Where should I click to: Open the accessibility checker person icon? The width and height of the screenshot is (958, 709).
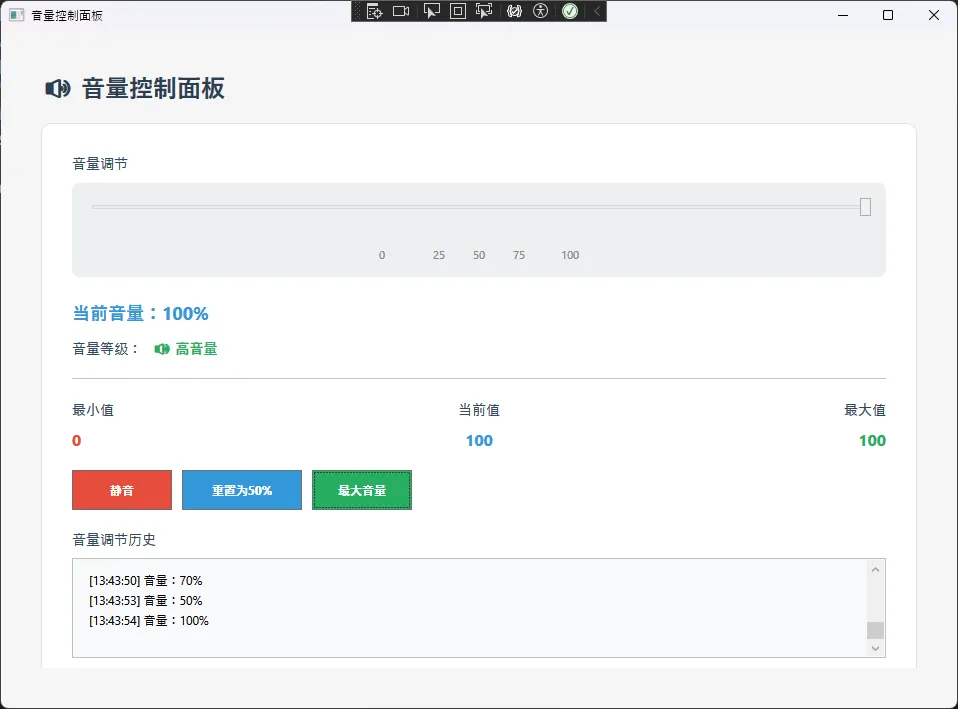point(541,11)
